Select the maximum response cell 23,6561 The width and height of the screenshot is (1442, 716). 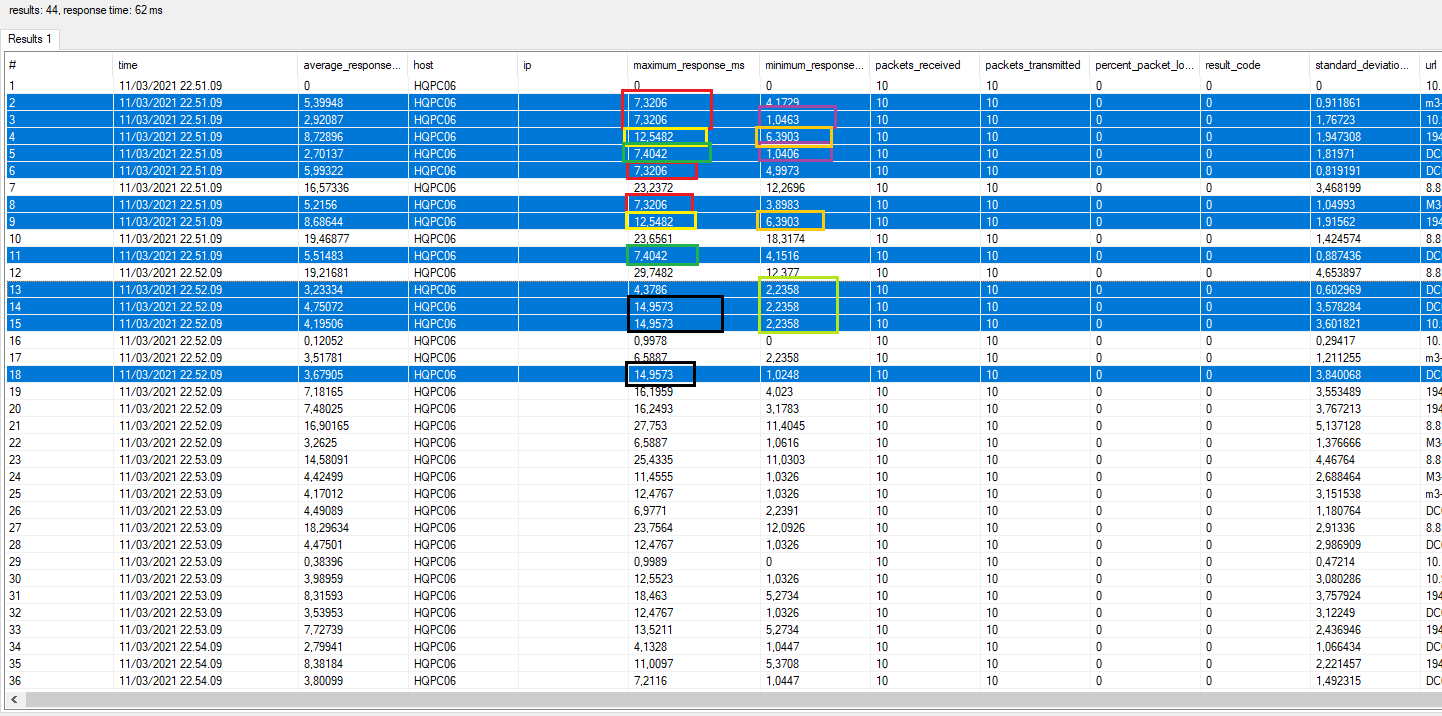click(694, 239)
